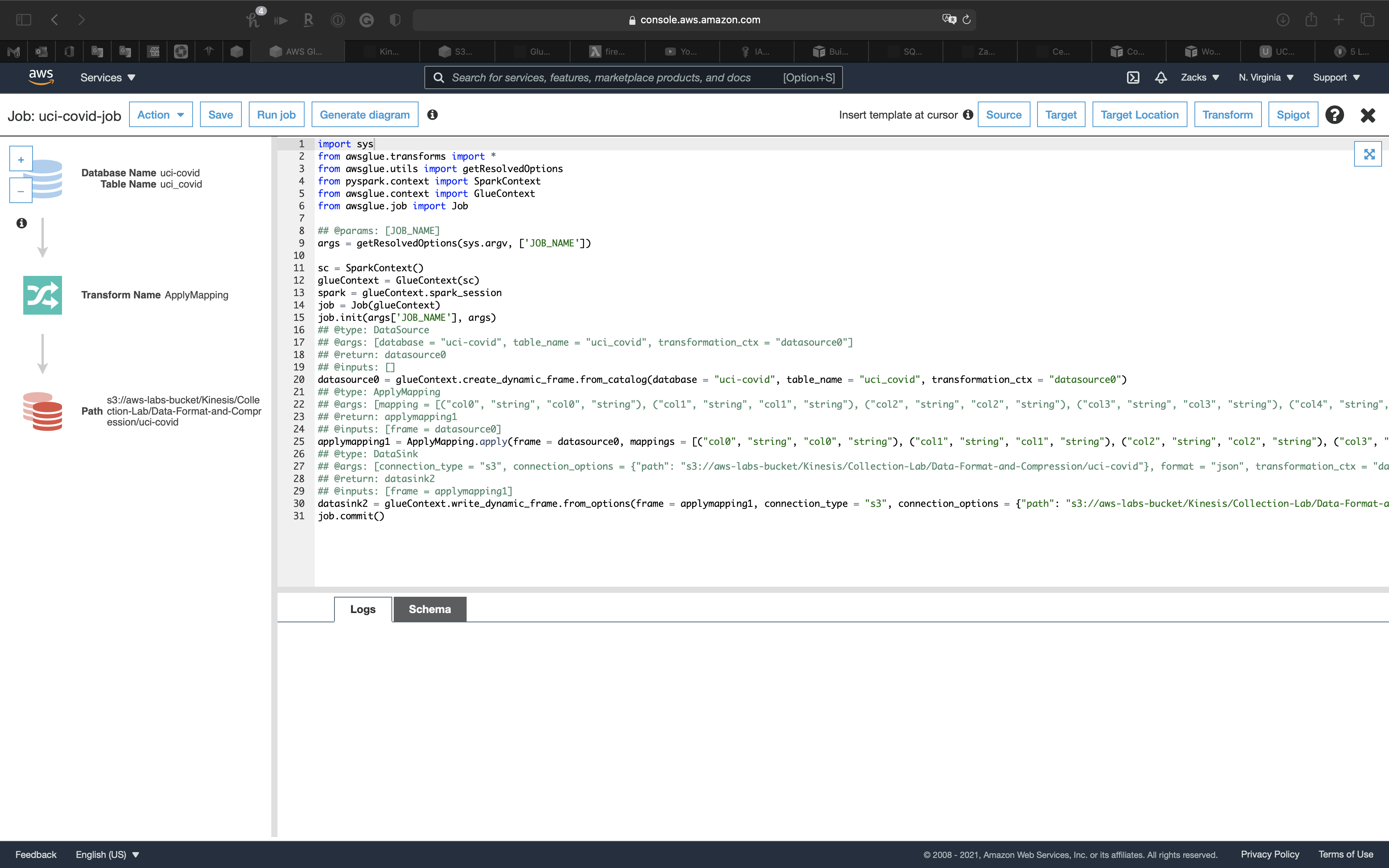Screen dimensions: 1389x868
Task: Select the Logs tab
Action: point(363,609)
